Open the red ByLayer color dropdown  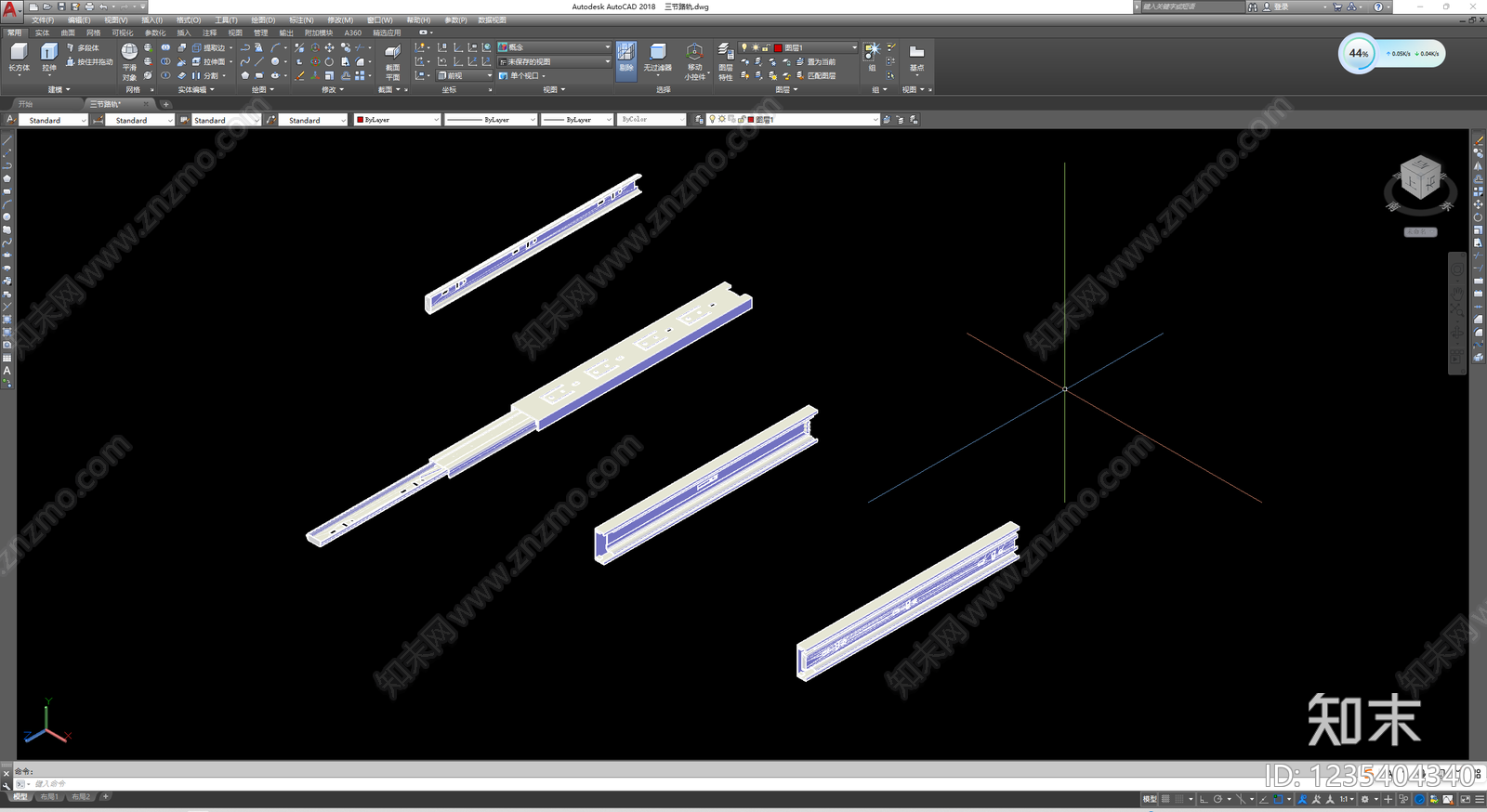tap(397, 120)
